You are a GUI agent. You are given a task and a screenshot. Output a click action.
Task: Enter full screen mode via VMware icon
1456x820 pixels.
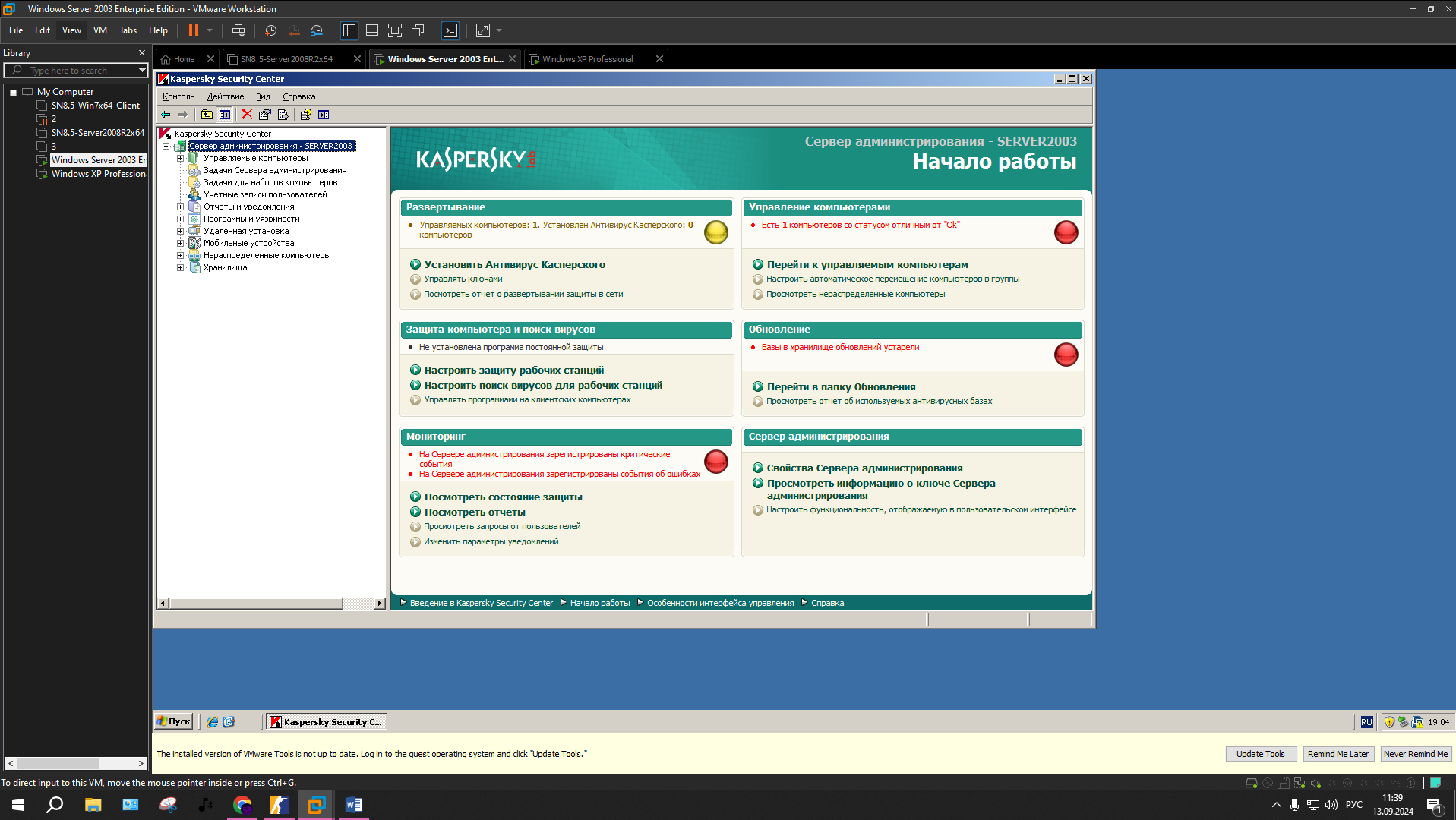(395, 30)
